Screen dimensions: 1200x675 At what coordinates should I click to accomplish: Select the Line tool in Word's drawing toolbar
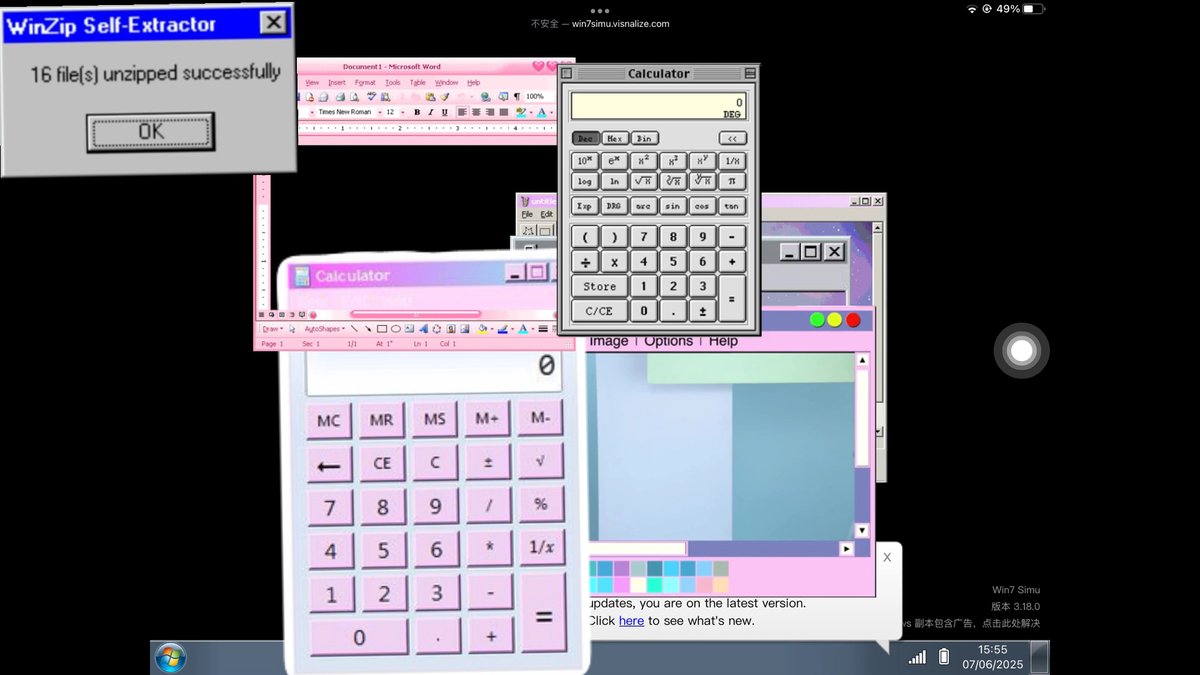point(355,329)
